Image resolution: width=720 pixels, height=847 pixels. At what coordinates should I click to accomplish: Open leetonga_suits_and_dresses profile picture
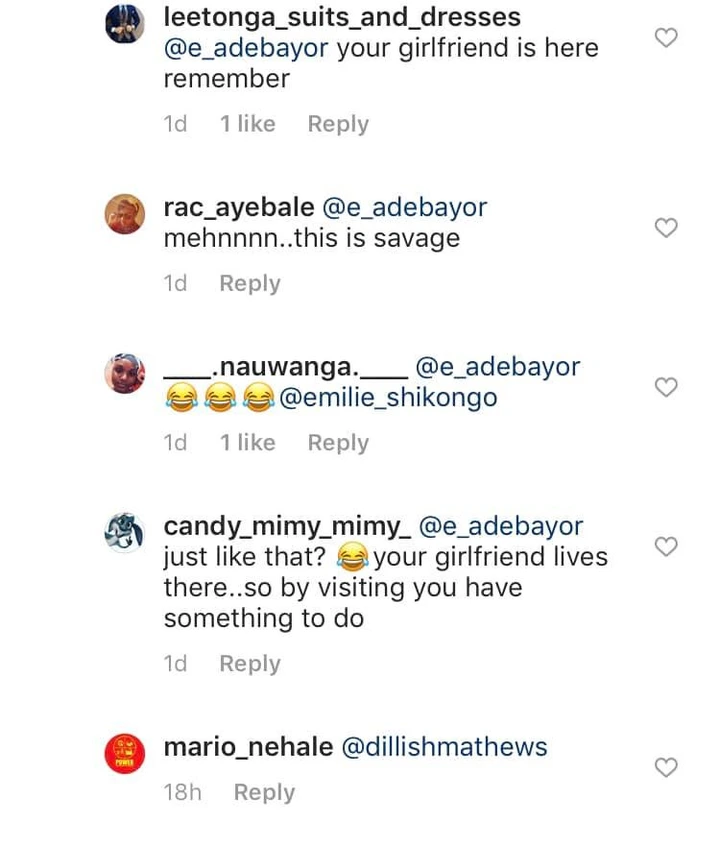pos(125,24)
